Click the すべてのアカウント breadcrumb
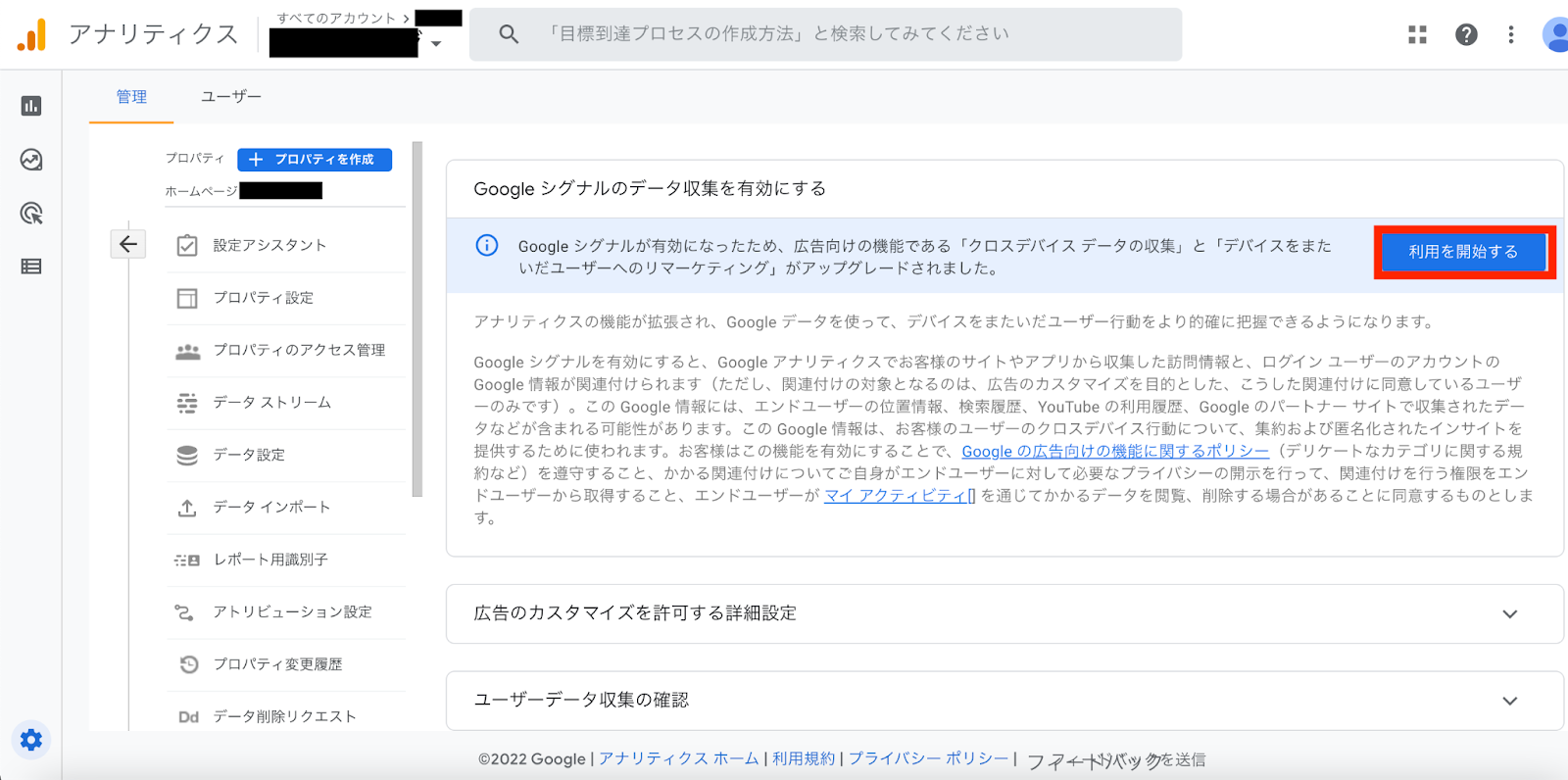Screen dimensions: 1568x780 (x=336, y=18)
